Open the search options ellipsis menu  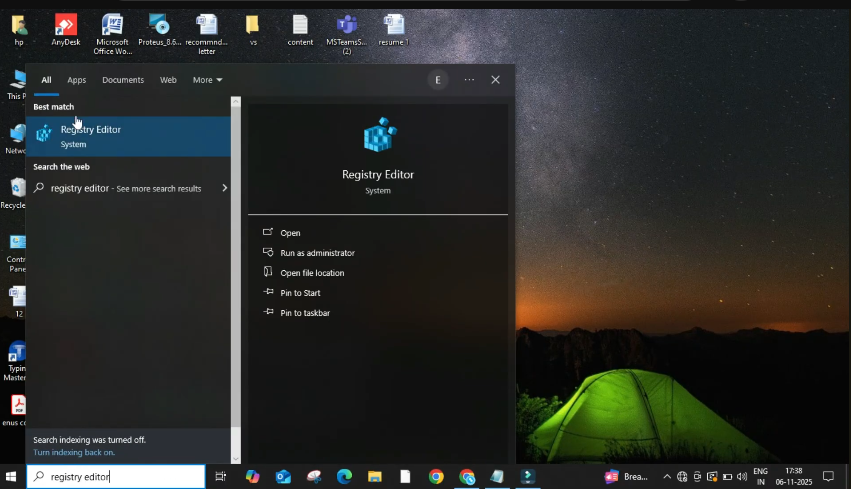[469, 80]
